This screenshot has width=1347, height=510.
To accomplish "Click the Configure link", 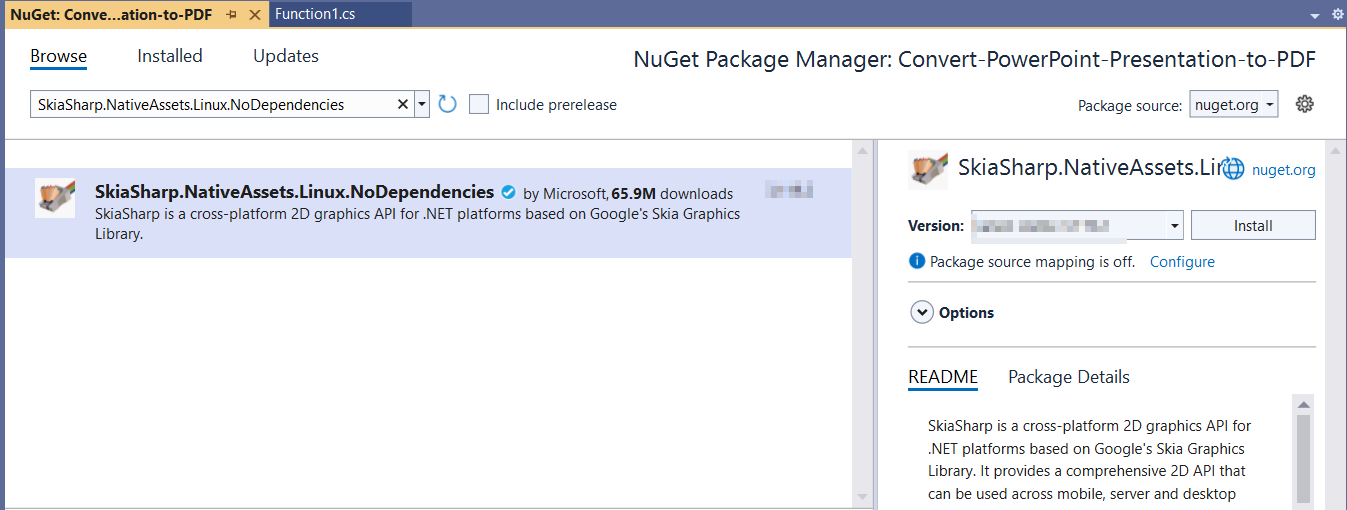I will [x=1182, y=262].
